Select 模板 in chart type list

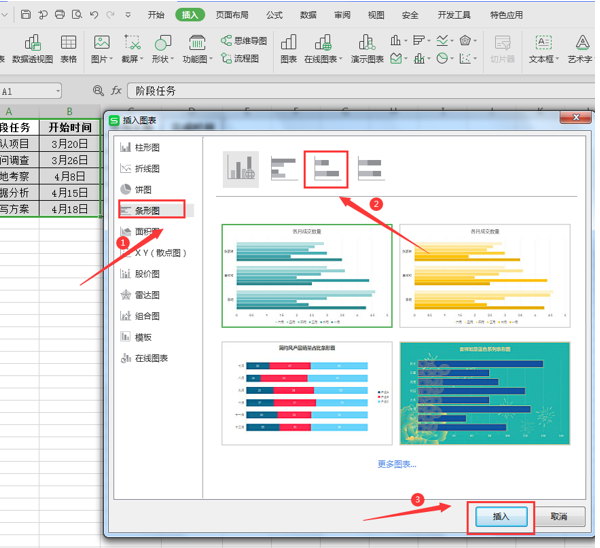(136, 337)
